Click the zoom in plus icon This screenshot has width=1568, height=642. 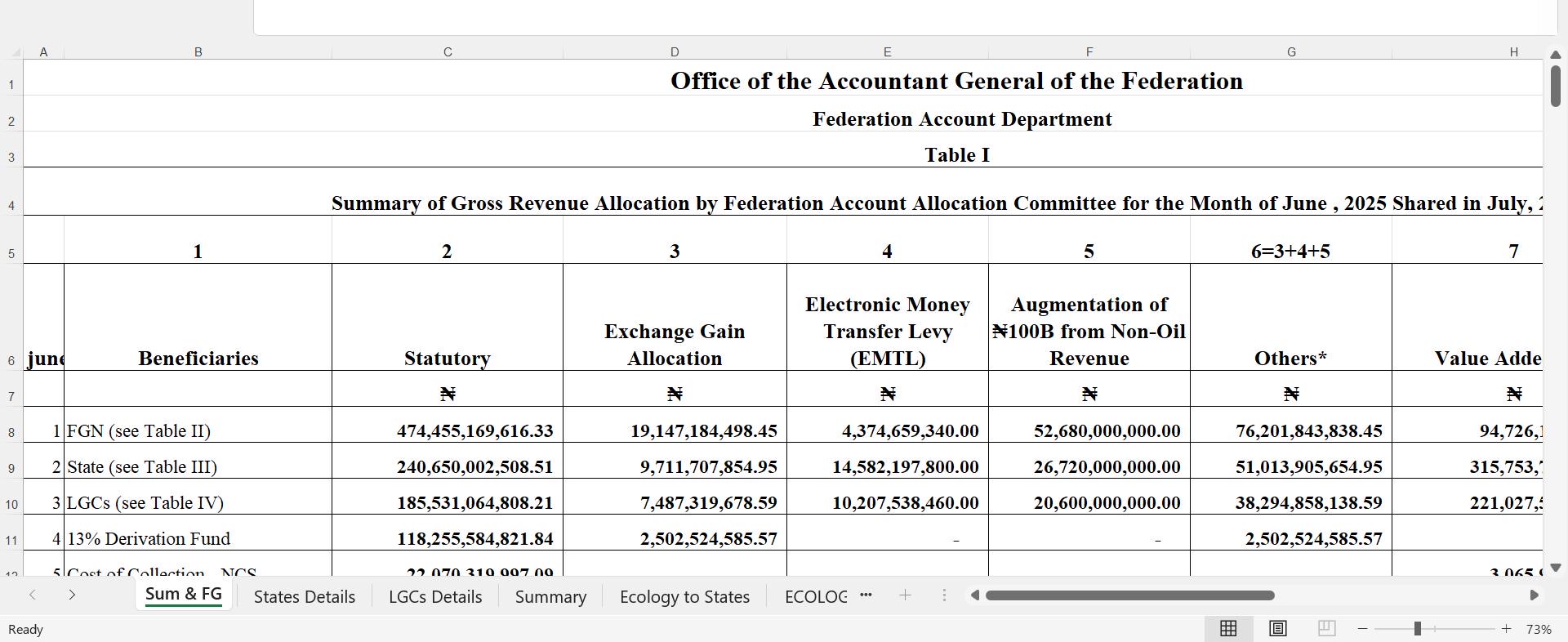tap(1506, 629)
